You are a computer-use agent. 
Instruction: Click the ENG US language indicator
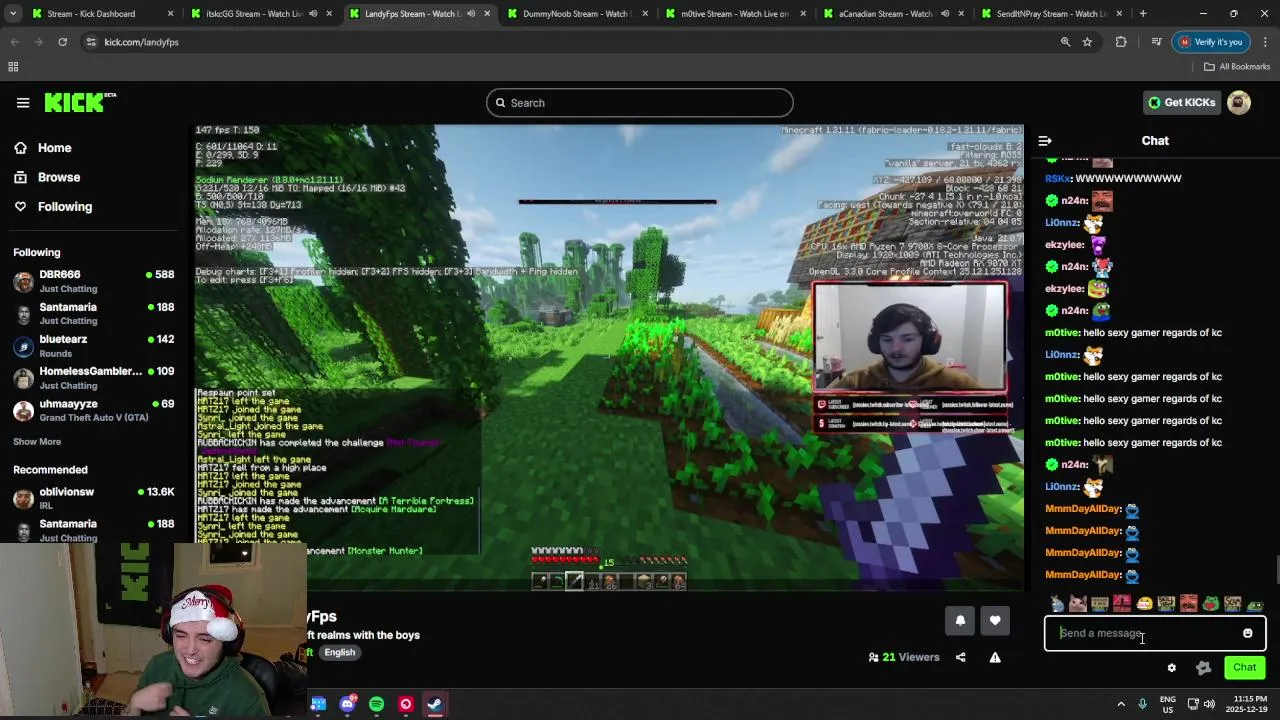click(x=1168, y=704)
